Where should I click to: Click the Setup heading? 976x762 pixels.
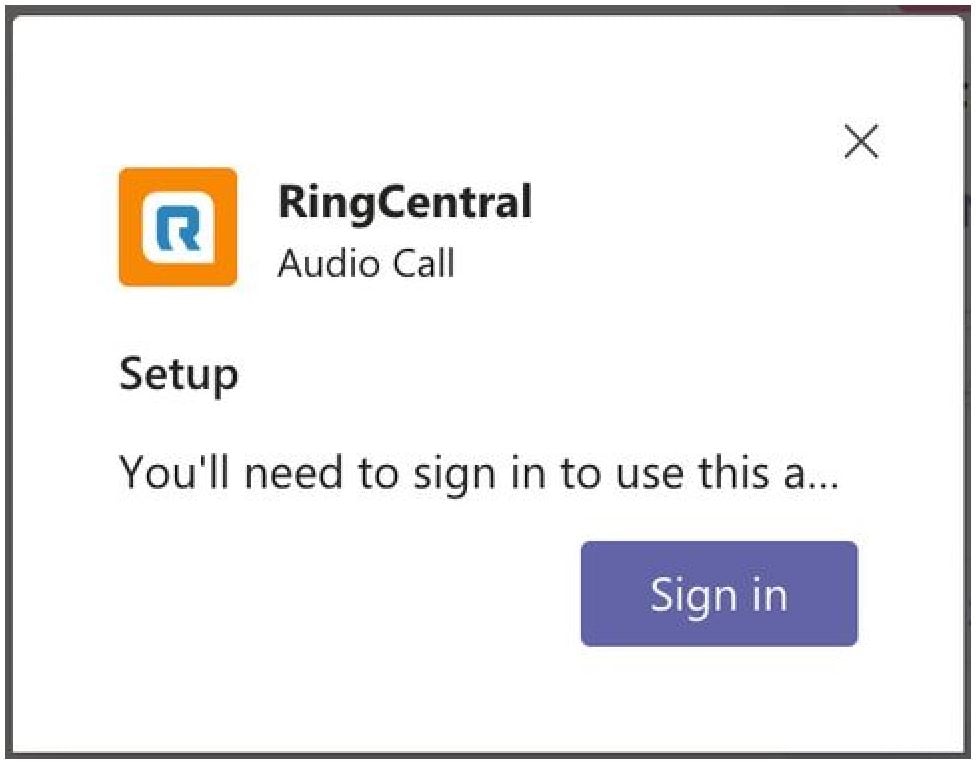179,375
